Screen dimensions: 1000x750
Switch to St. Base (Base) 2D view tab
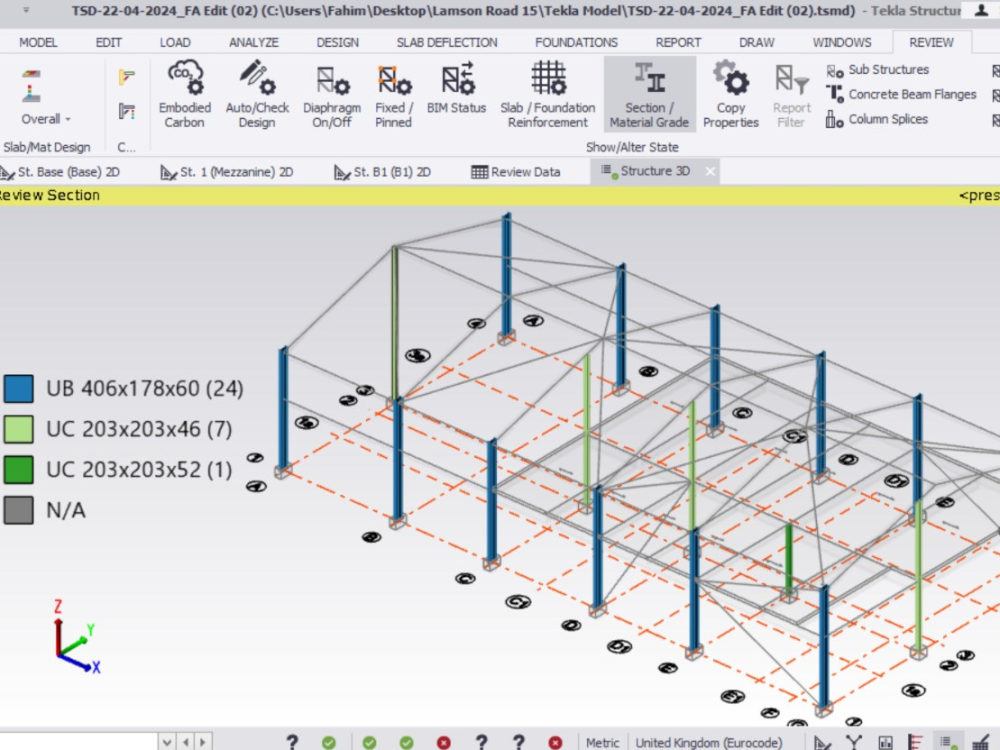tap(61, 172)
